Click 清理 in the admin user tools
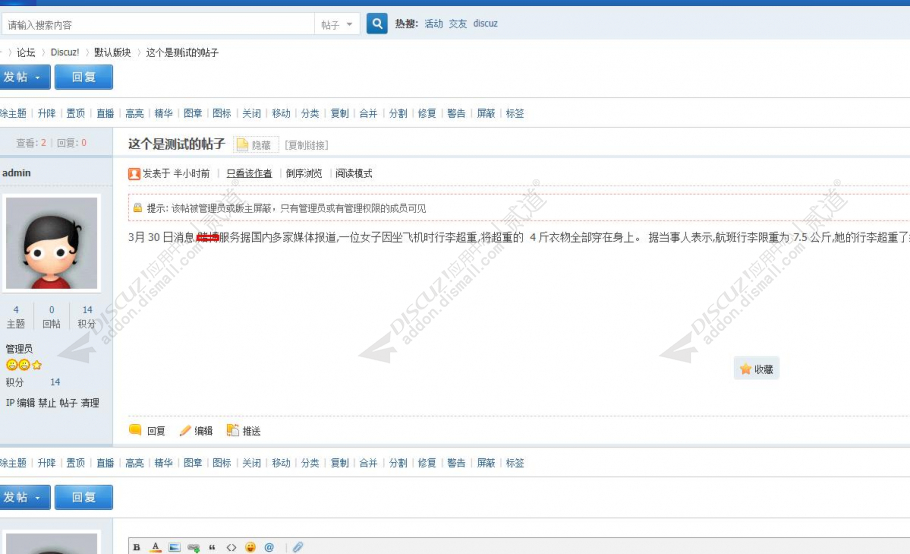910x554 pixels. coord(90,403)
